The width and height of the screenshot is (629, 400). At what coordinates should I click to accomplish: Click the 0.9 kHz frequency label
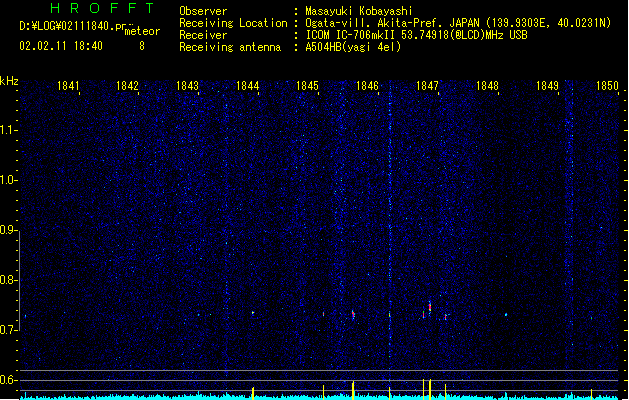[8, 230]
